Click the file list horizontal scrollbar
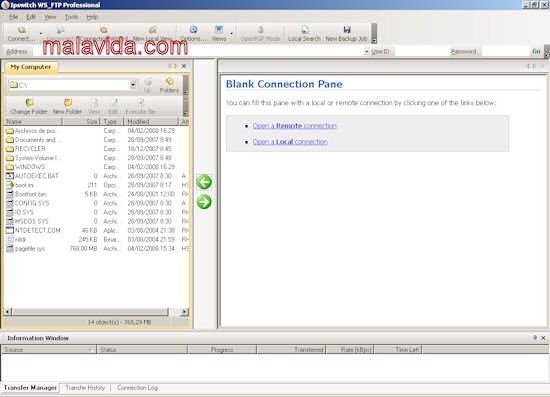Screen dimensions: 550x397 (x=90, y=311)
